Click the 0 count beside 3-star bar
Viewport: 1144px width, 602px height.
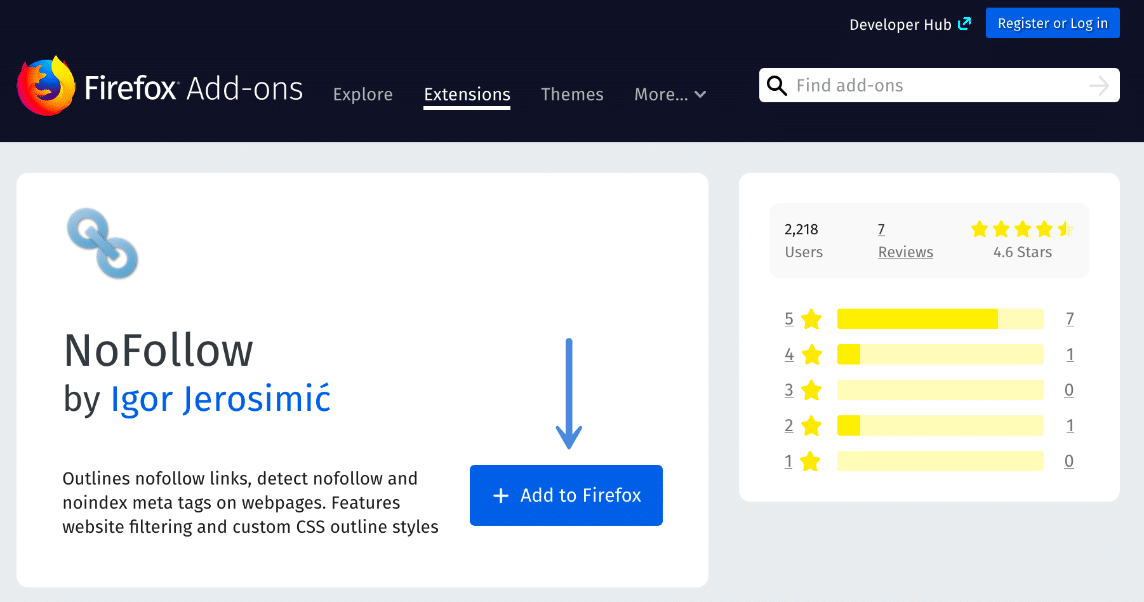(1069, 390)
